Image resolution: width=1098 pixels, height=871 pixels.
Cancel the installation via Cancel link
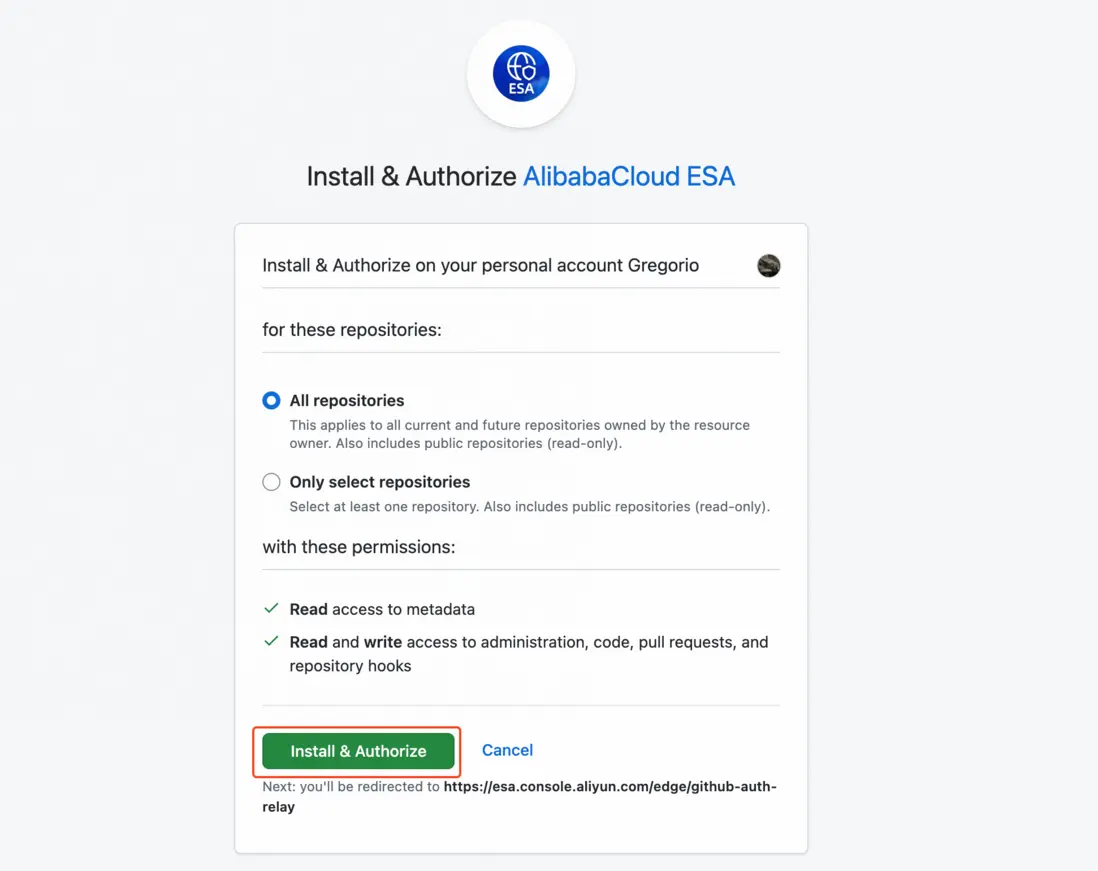(507, 751)
